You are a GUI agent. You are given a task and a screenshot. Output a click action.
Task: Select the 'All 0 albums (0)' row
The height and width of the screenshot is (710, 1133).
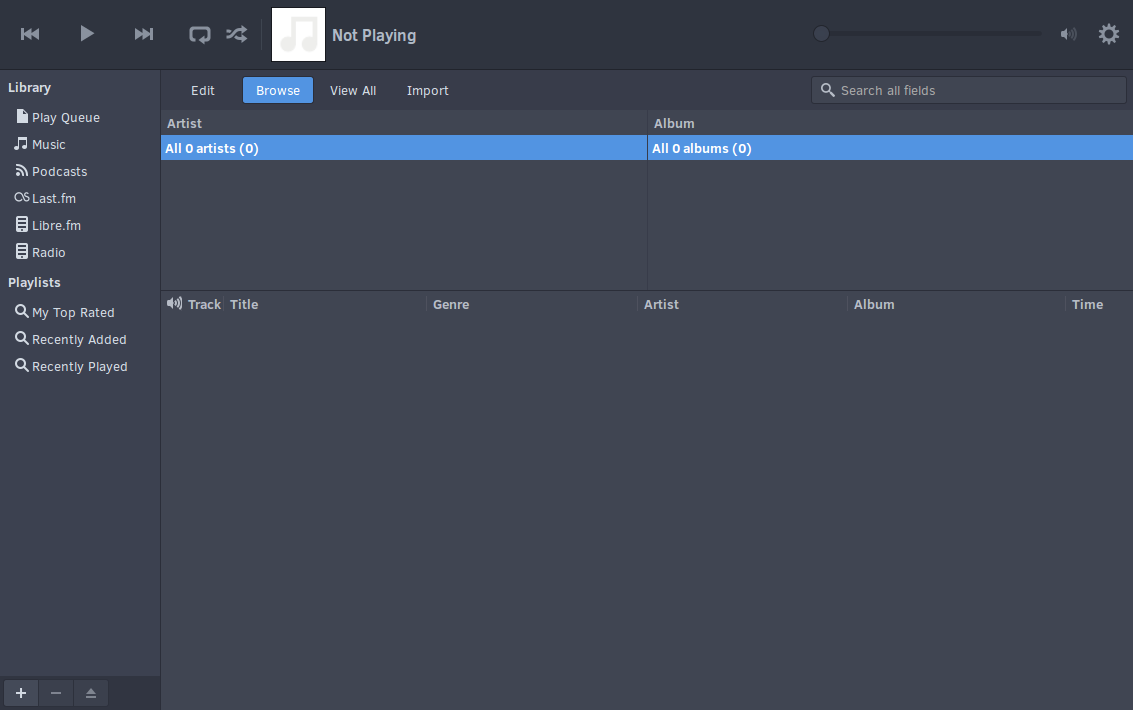tap(890, 148)
